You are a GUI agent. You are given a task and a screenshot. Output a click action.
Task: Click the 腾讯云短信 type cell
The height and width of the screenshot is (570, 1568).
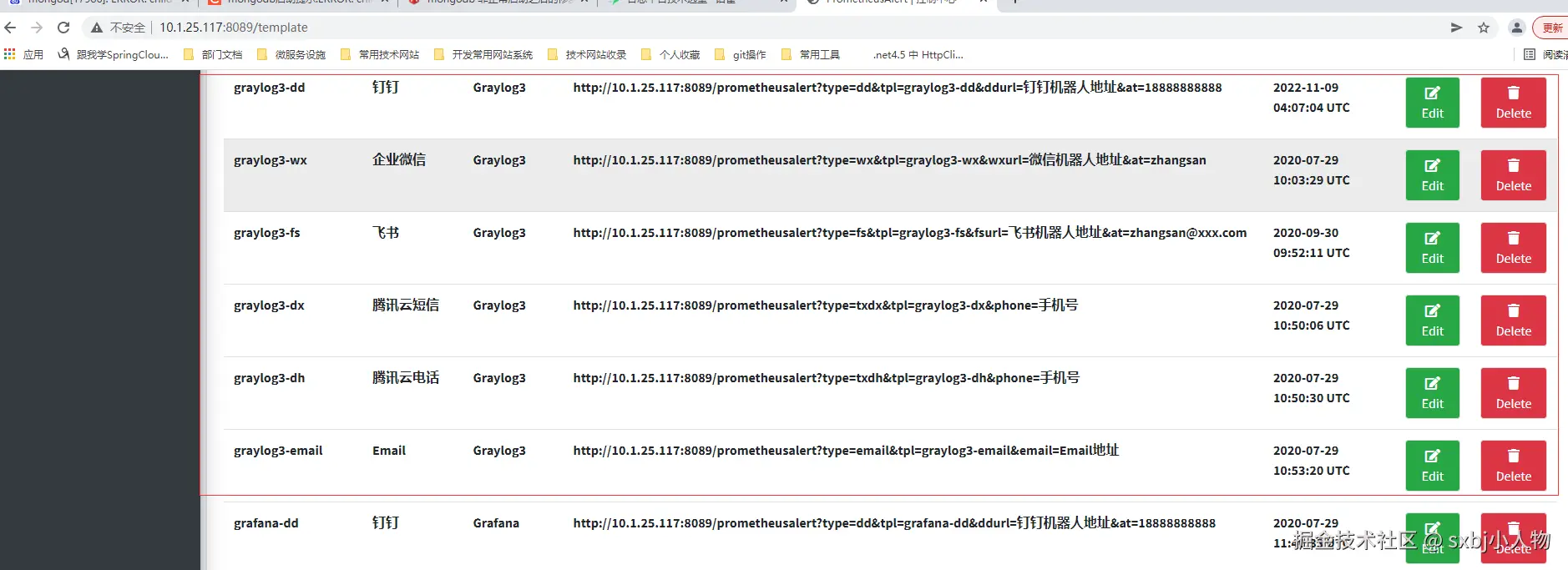pyautogui.click(x=405, y=305)
